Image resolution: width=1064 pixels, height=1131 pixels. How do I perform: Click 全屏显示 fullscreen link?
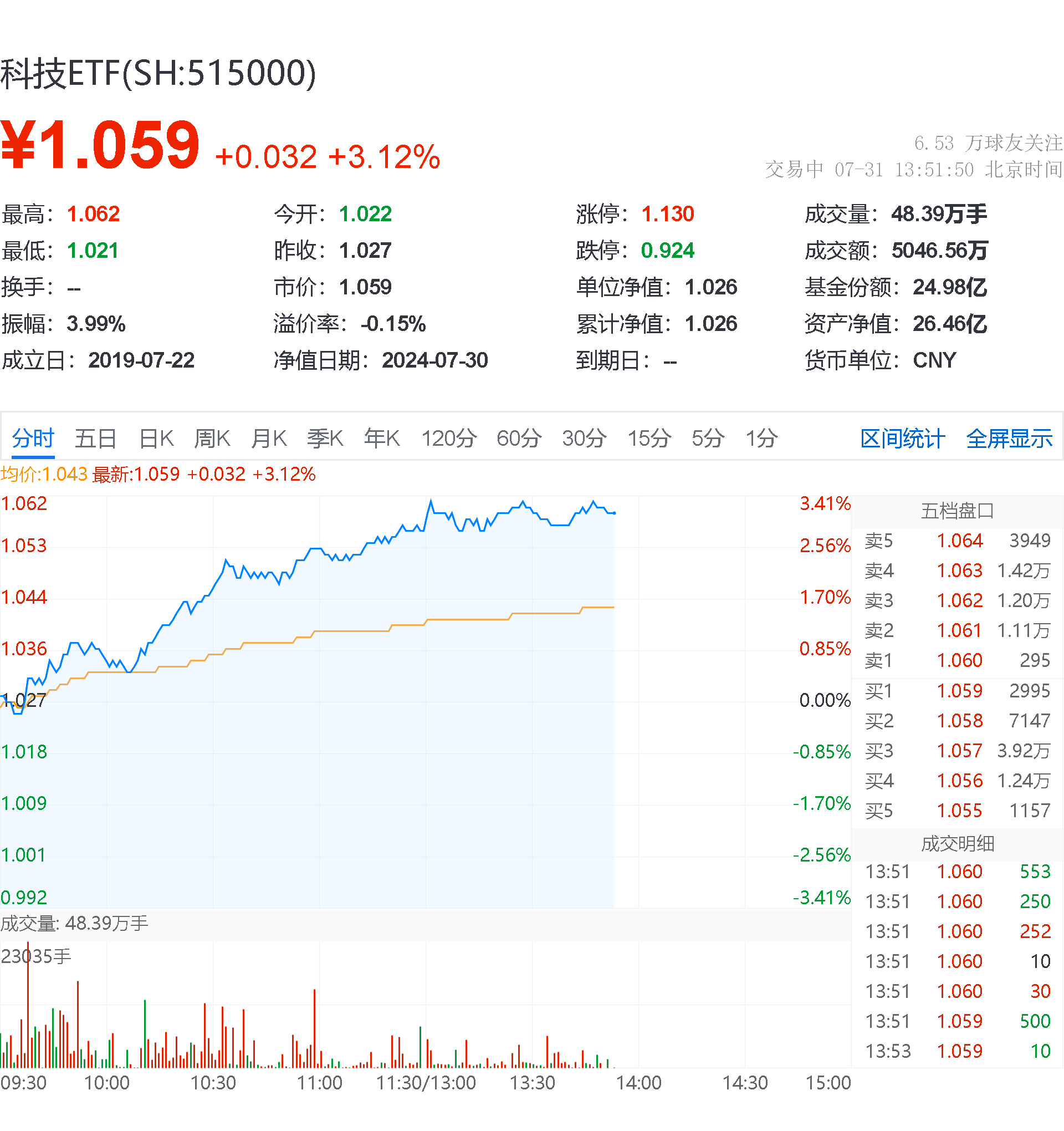(x=1009, y=439)
